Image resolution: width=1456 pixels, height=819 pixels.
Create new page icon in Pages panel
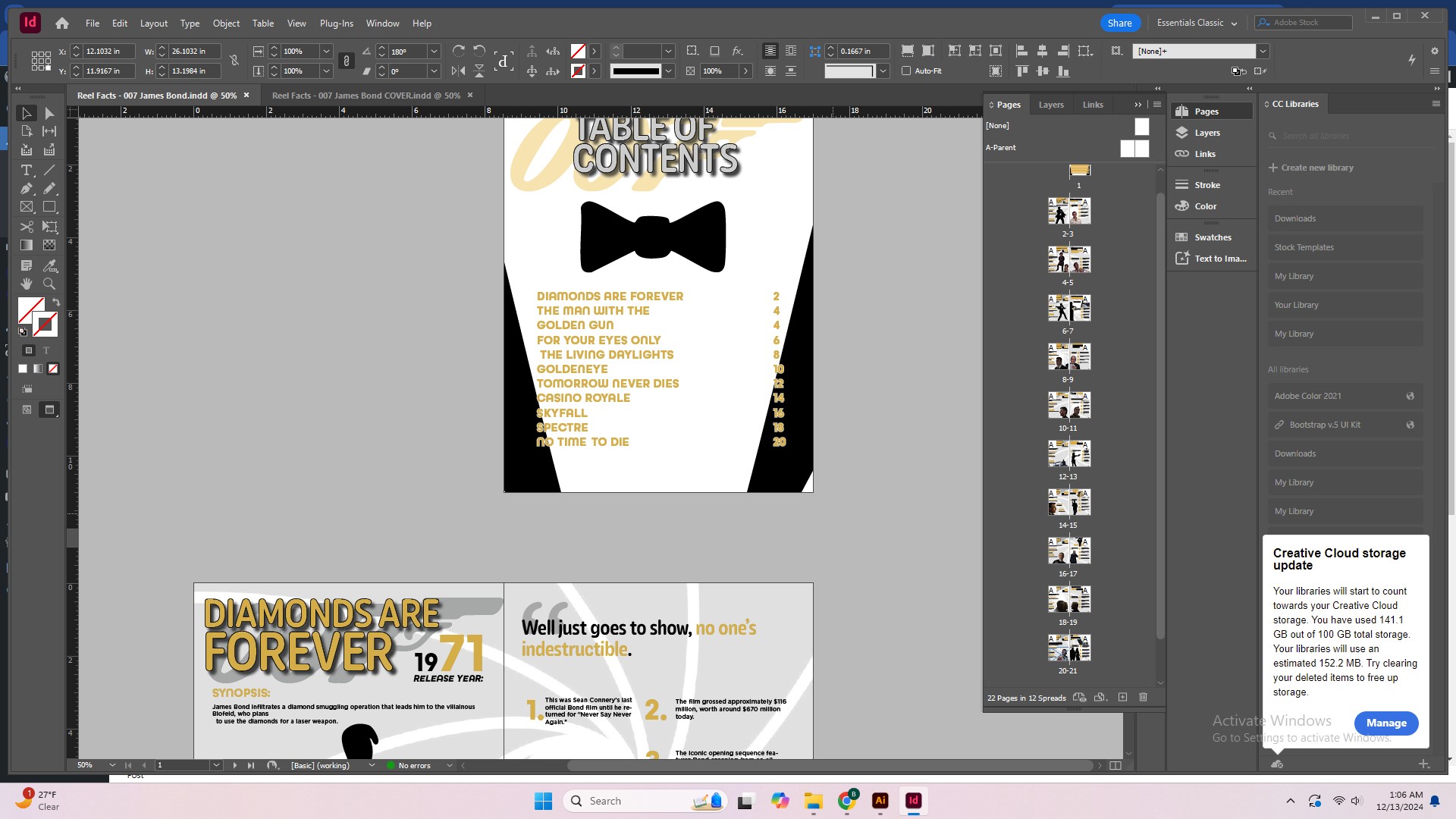(x=1122, y=698)
